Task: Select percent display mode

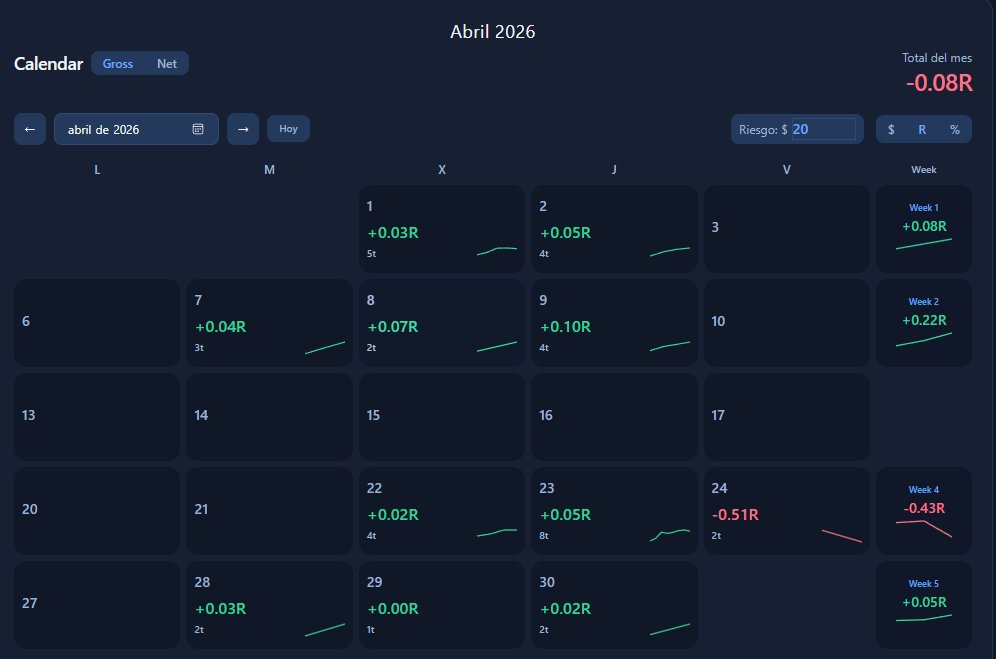Action: point(955,129)
